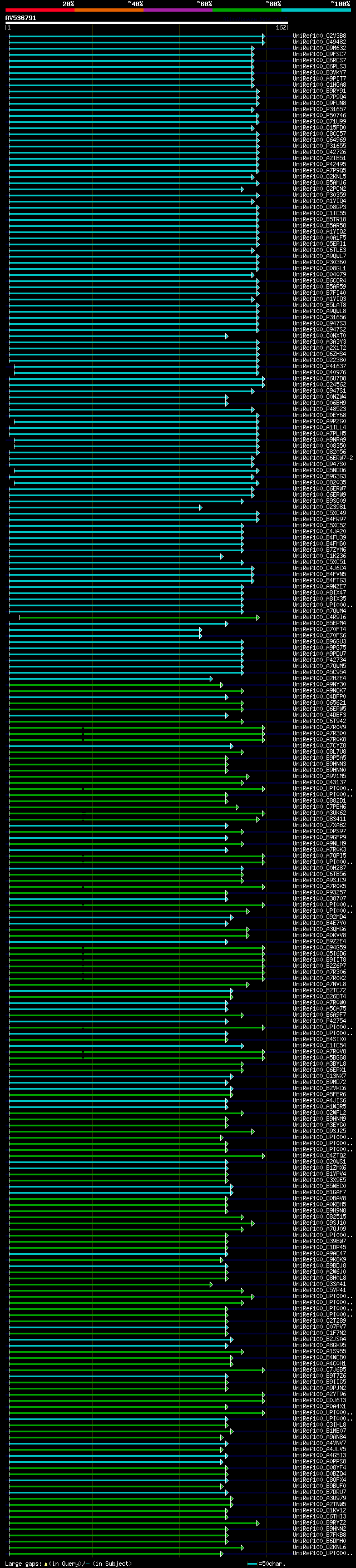Screen dimensions: 356x1568
Task: Click the short cyan bar for UniRef100_O23981
Action: (x=105, y=507)
